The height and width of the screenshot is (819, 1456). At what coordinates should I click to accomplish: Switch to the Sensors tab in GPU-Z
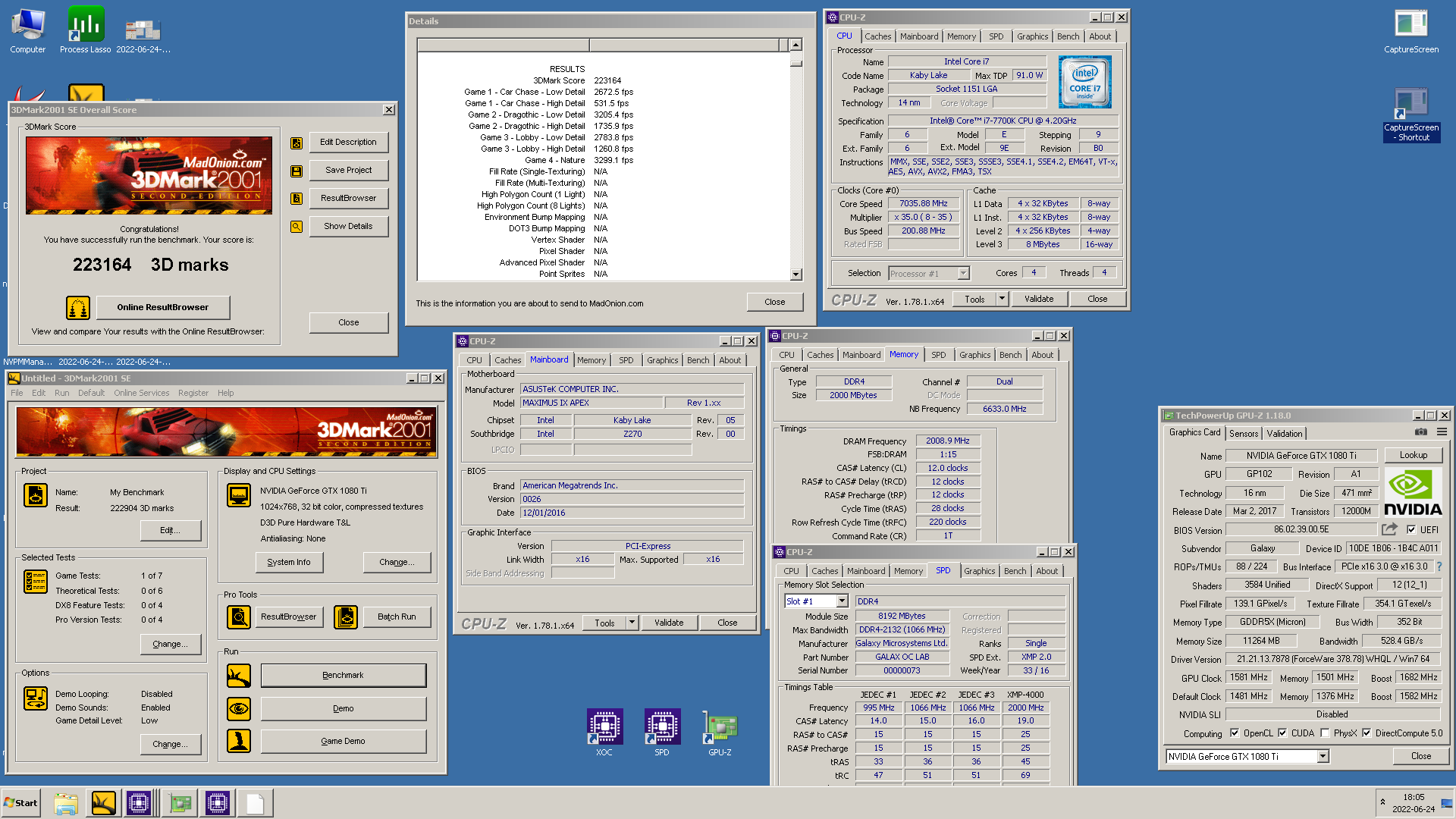click(1244, 434)
